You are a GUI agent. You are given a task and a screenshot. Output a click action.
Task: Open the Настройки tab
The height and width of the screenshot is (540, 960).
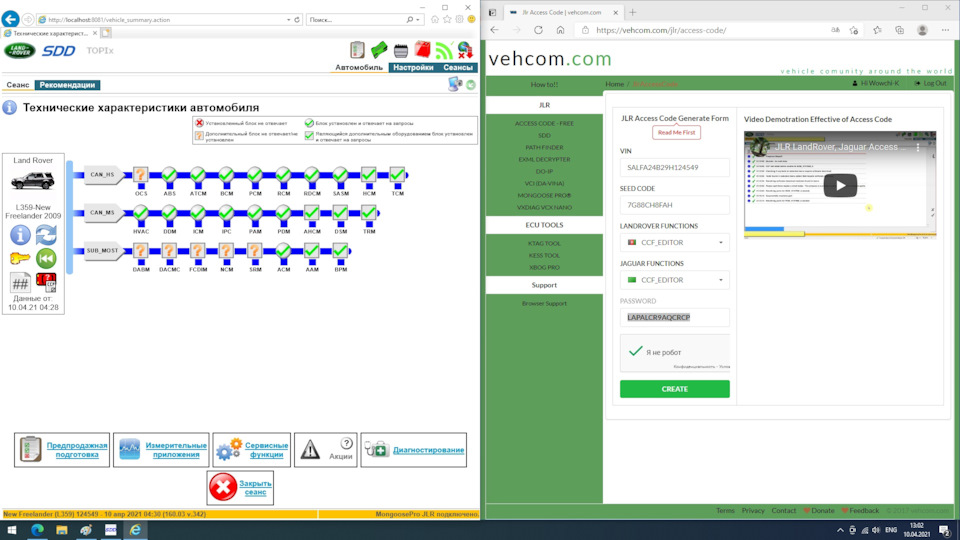tap(413, 67)
